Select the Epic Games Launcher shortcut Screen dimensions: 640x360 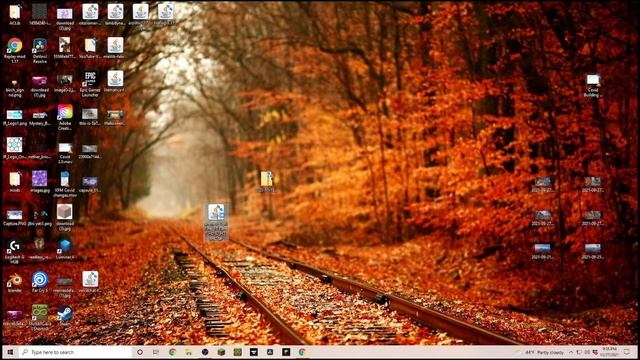click(90, 84)
